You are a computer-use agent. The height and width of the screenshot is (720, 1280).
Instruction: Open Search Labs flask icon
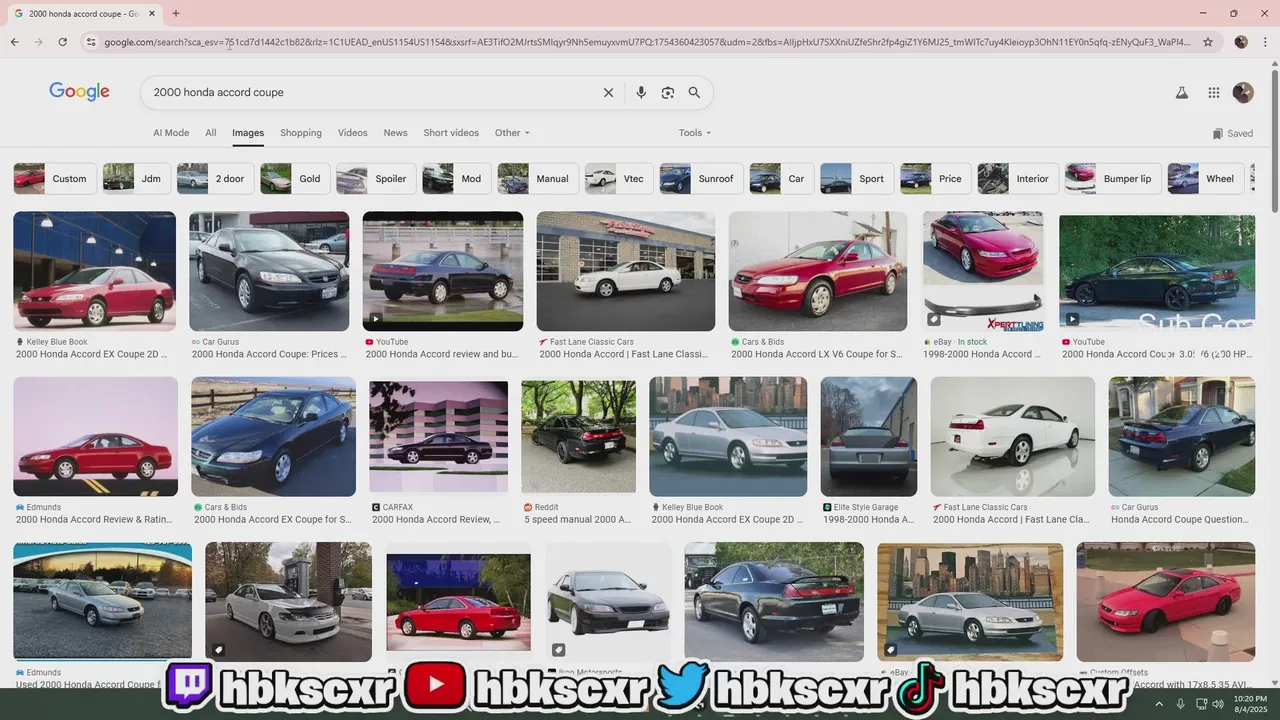1181,92
